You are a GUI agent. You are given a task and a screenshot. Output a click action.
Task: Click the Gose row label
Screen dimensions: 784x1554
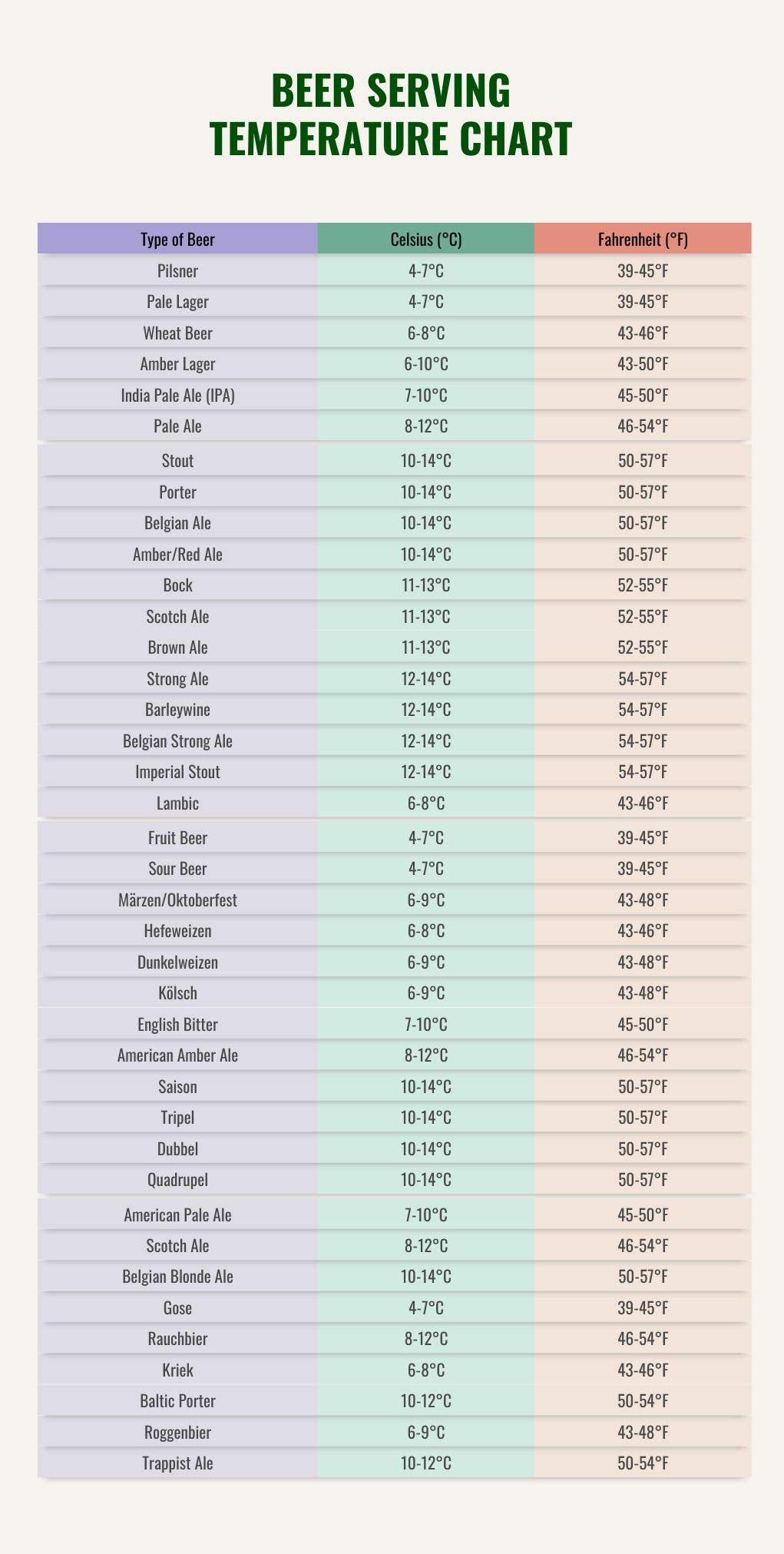tap(177, 1308)
